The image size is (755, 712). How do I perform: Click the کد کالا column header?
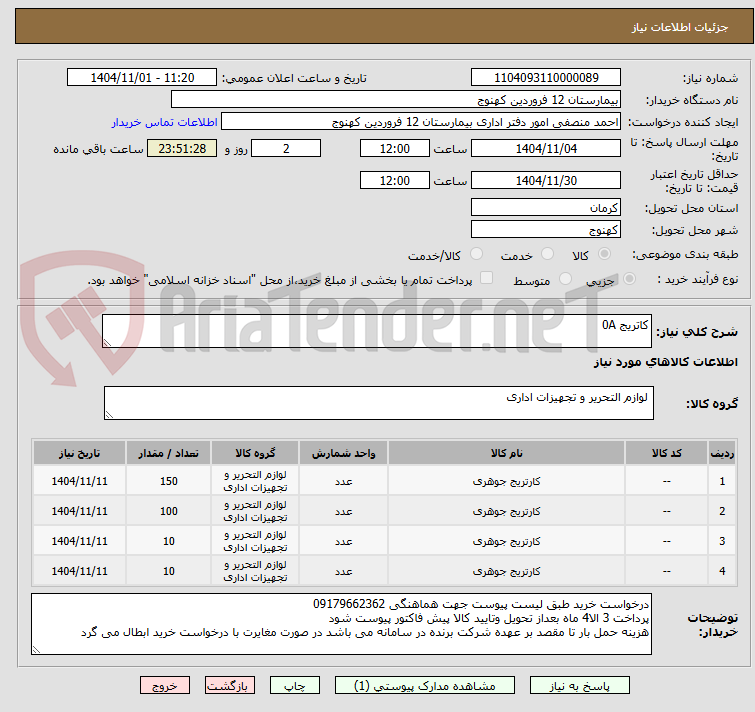click(666, 453)
